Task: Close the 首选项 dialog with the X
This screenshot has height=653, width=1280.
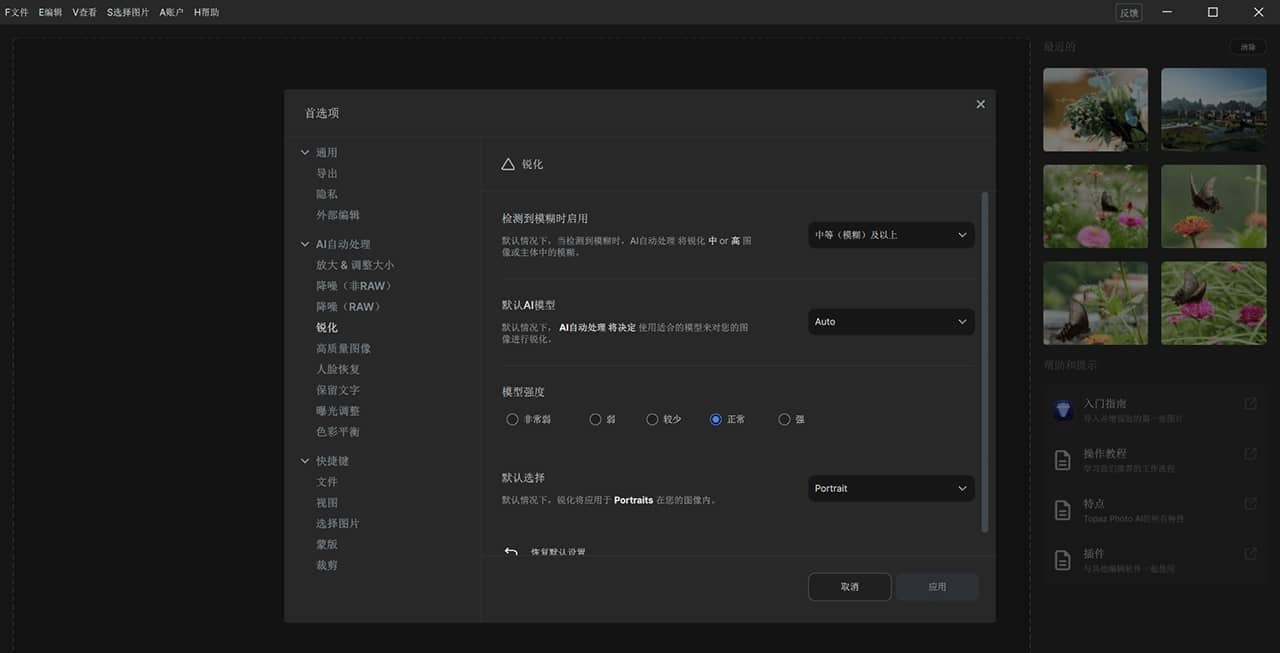Action: click(980, 104)
